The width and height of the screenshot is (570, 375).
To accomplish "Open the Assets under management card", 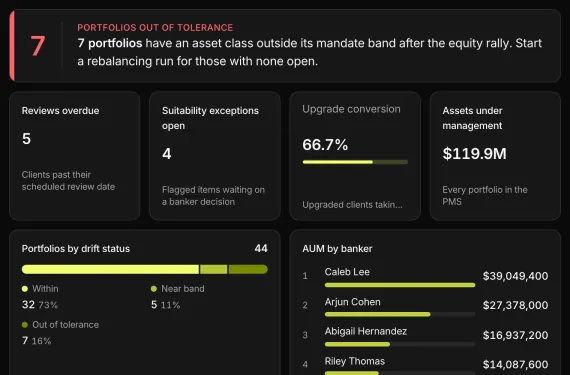I will pyautogui.click(x=495, y=156).
